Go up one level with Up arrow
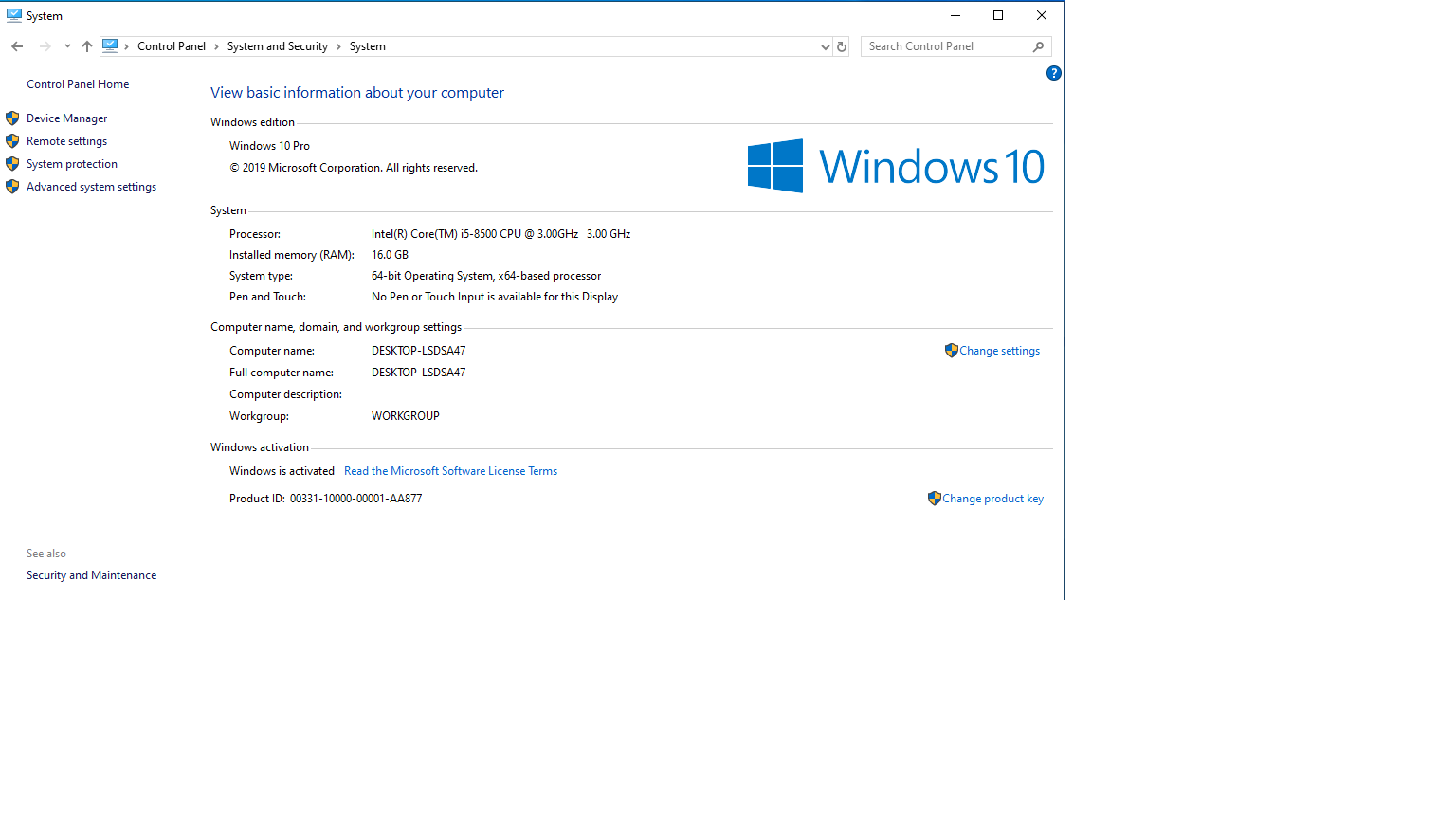1456x819 pixels. tap(87, 46)
